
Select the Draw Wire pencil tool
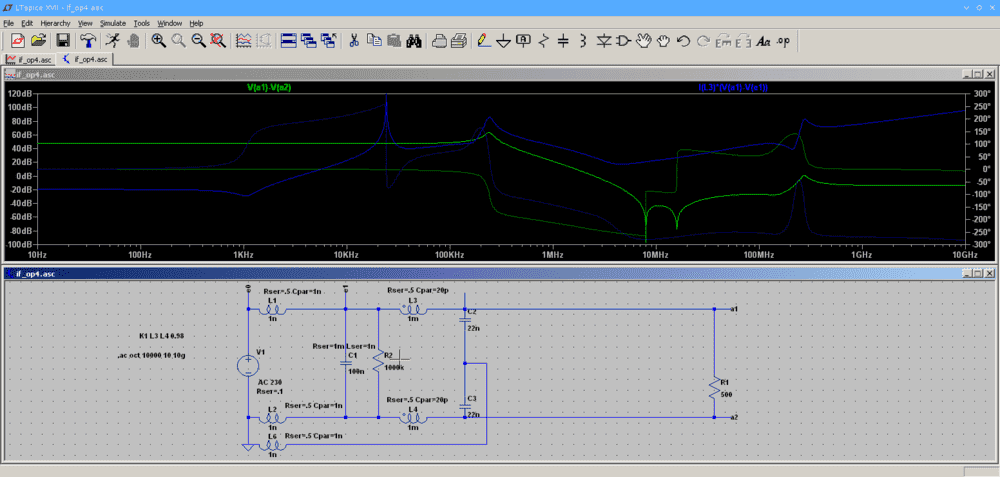[483, 41]
